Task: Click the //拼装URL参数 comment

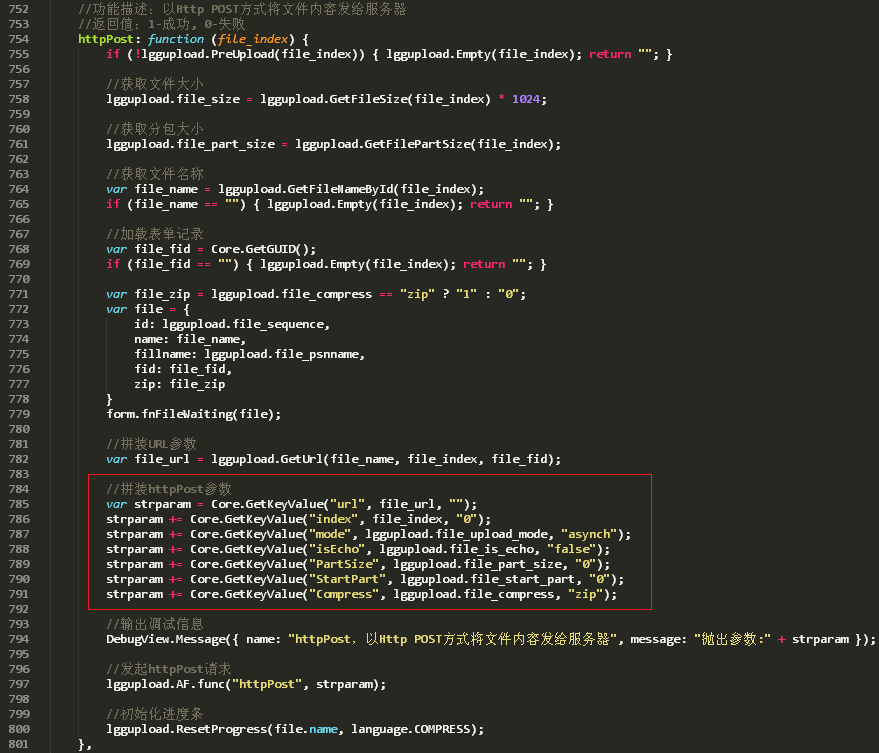Action: tap(151, 444)
